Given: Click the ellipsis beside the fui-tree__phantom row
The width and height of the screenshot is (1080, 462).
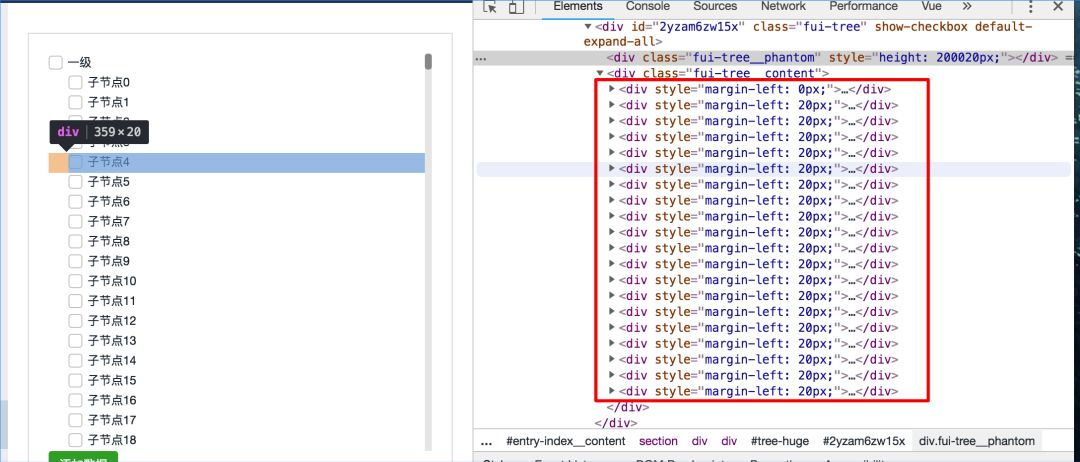Looking at the screenshot, I should pyautogui.click(x=483, y=59).
